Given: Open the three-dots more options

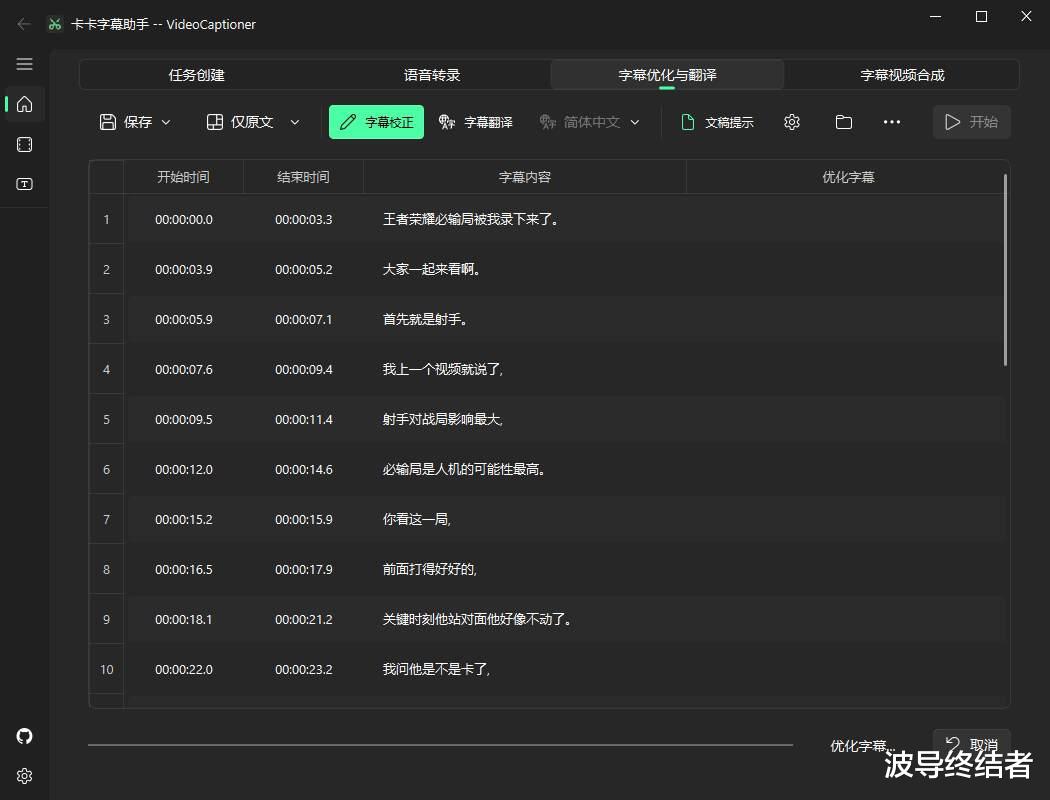Looking at the screenshot, I should click(891, 122).
